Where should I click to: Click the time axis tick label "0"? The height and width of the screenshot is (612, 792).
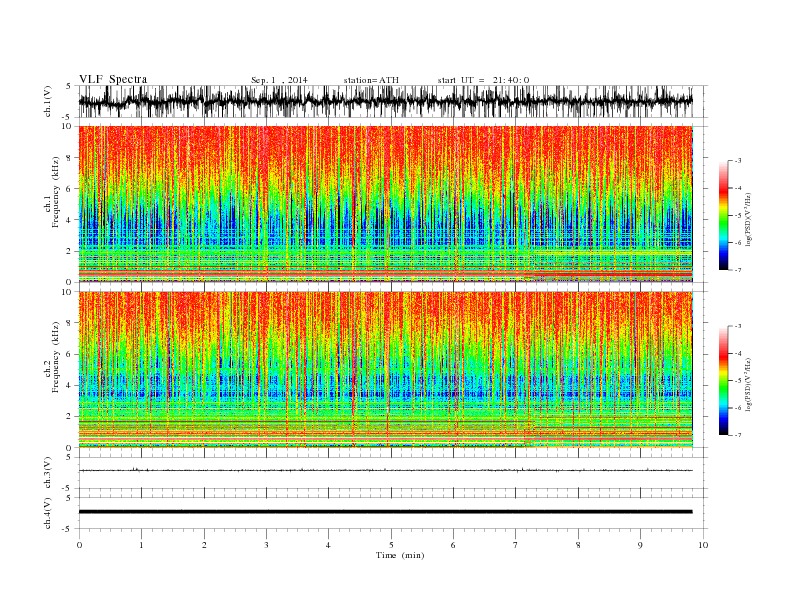(79, 545)
